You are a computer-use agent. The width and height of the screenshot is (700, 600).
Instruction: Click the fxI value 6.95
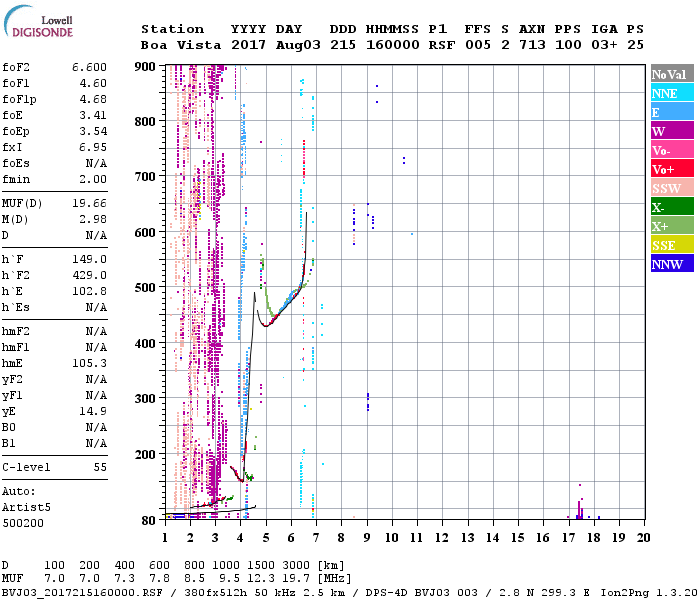tap(93, 147)
